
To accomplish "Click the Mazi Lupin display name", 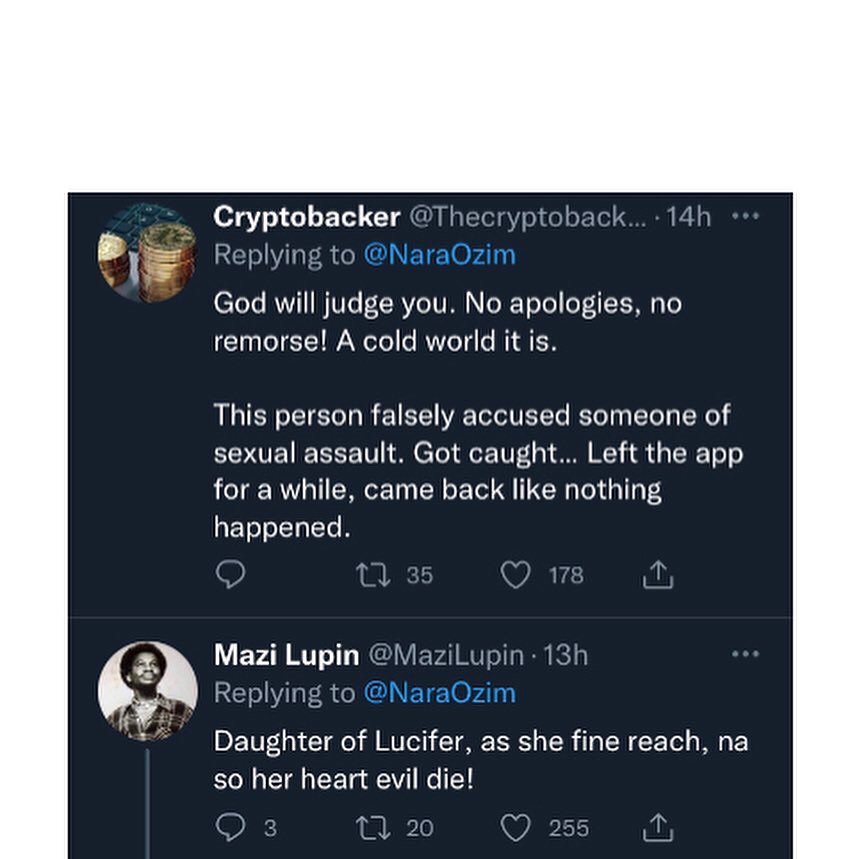I will (x=286, y=655).
